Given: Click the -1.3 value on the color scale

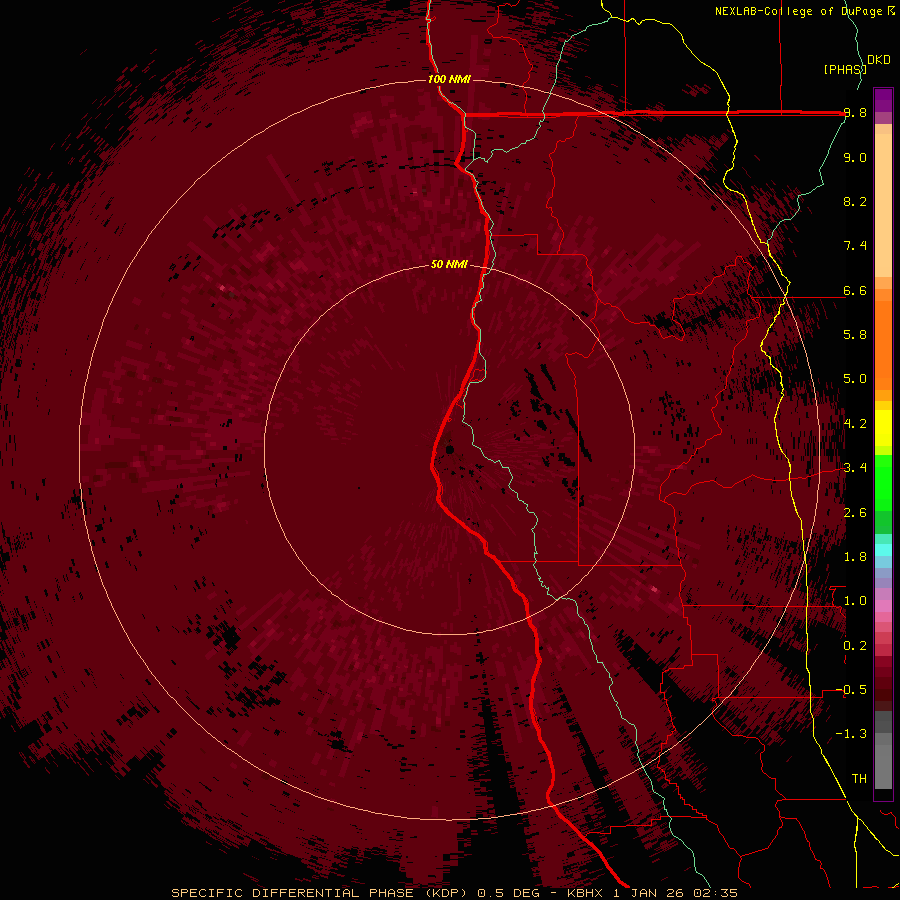Looking at the screenshot, I should click(x=851, y=734).
